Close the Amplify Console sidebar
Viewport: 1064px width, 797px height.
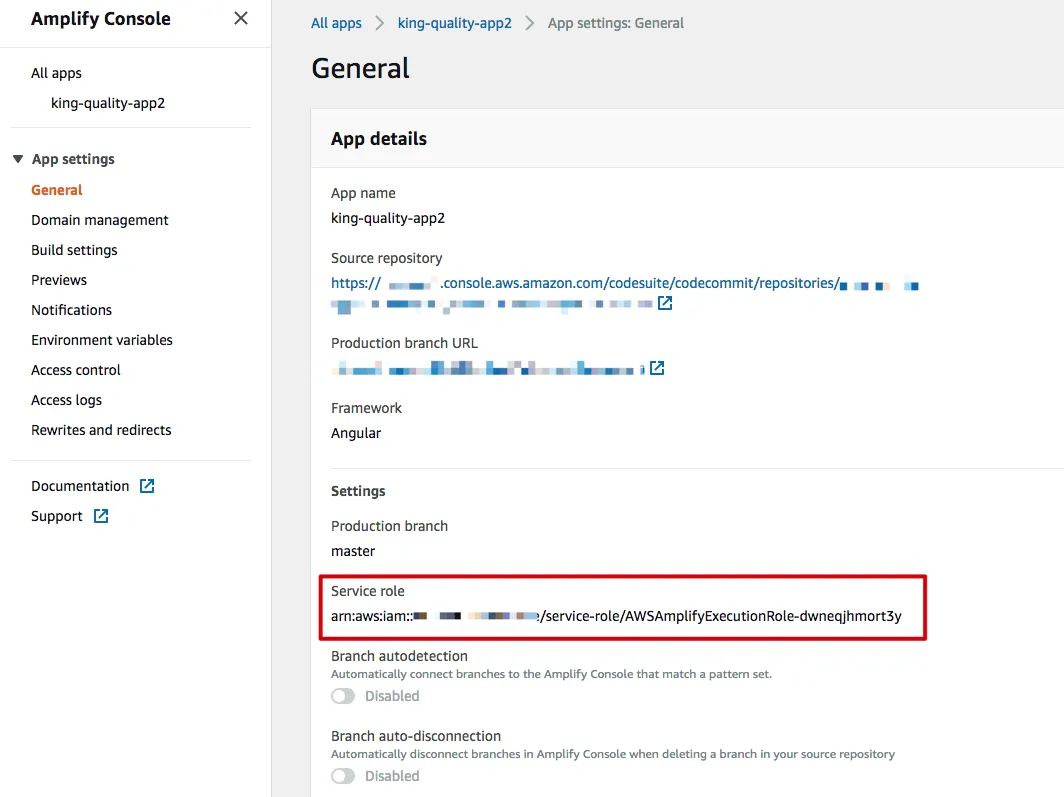[241, 18]
